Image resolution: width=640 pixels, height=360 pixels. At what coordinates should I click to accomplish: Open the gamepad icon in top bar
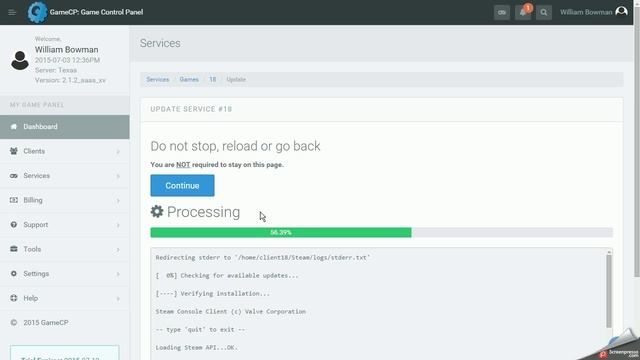502,12
